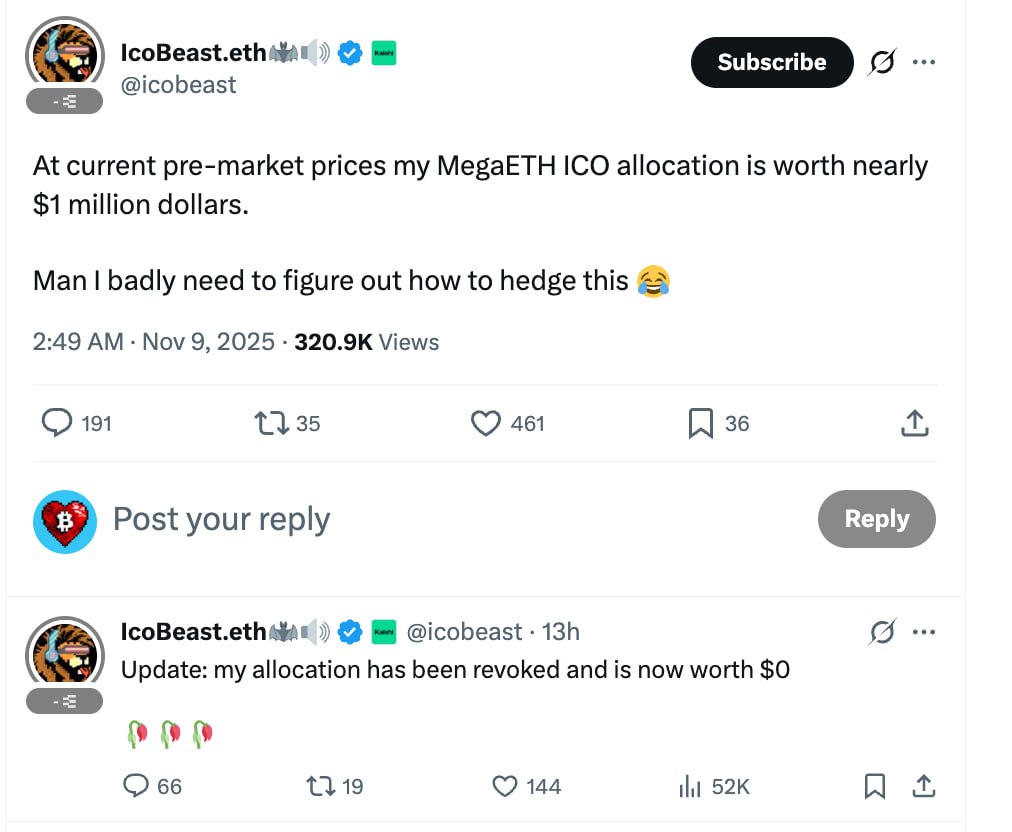Repost the main post with 35 reposts
The image size is (1012, 832).
tap(272, 424)
